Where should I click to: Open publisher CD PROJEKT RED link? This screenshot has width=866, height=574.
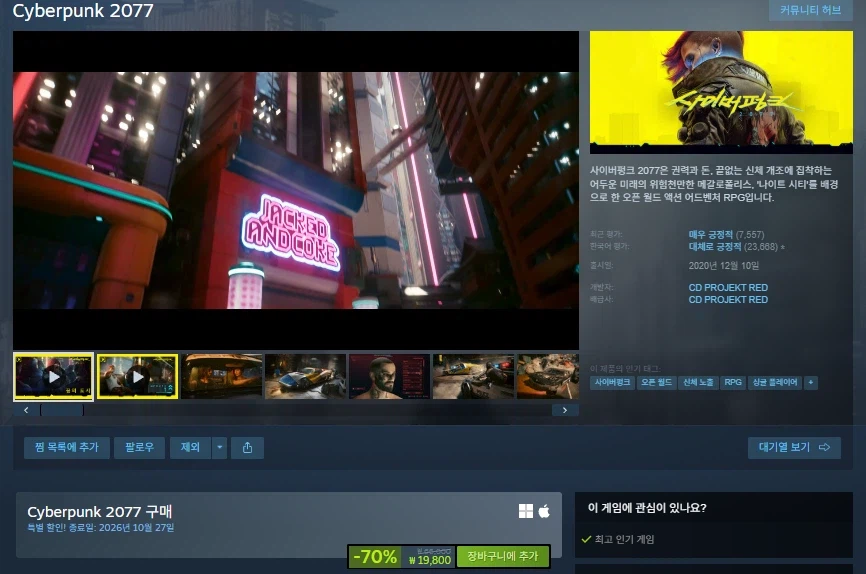(728, 299)
